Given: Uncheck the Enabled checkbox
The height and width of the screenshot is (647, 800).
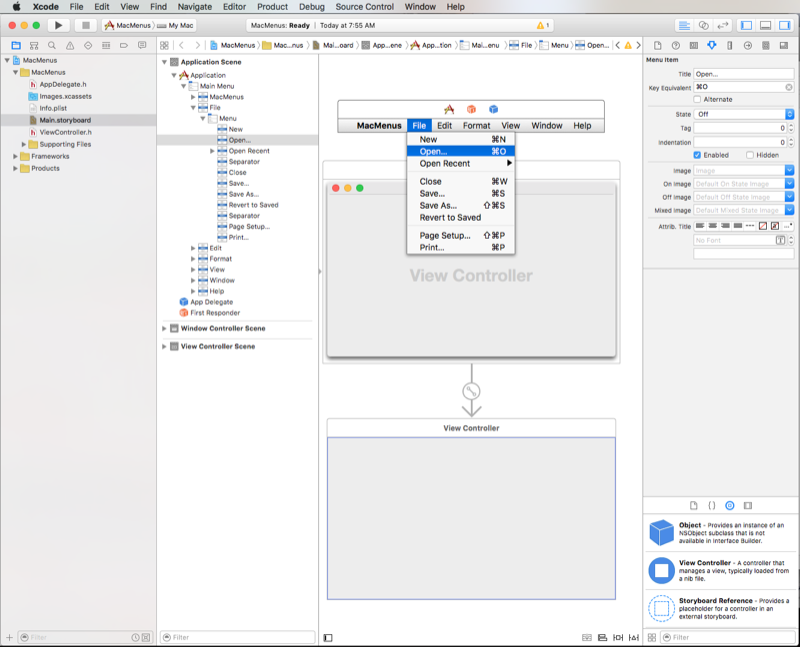Looking at the screenshot, I should click(x=697, y=155).
